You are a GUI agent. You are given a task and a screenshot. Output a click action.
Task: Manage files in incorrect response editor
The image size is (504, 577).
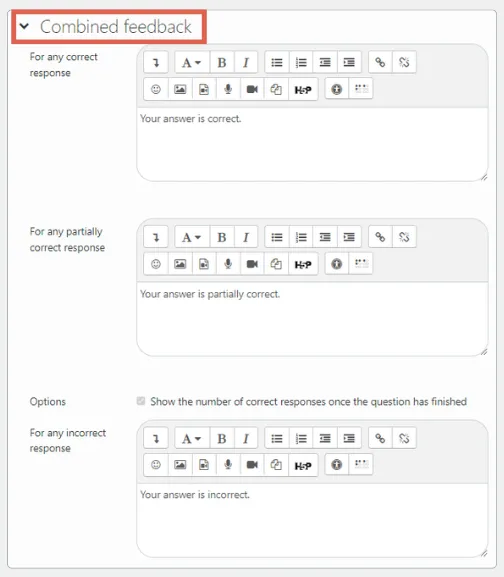tap(276, 465)
